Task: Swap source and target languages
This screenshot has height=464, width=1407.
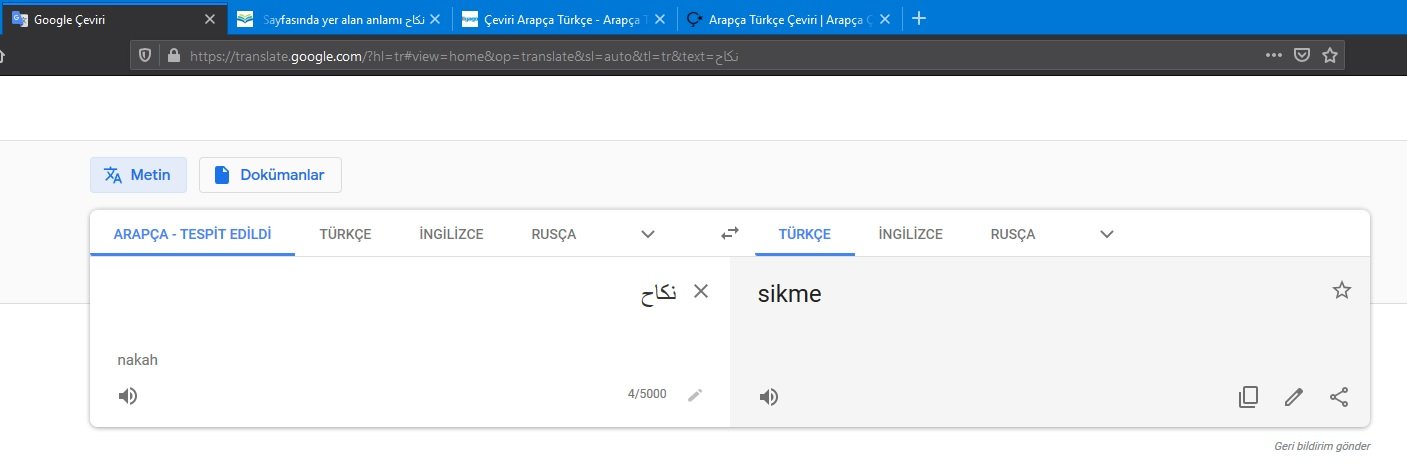Action: (730, 233)
